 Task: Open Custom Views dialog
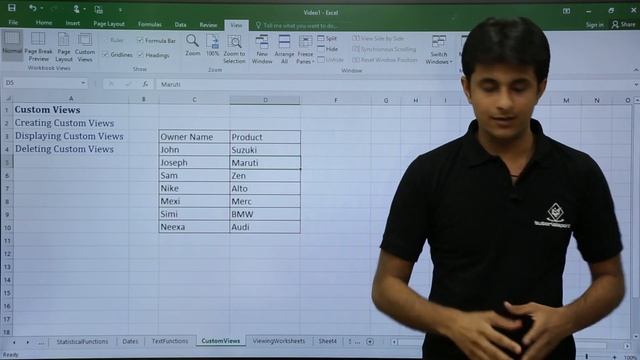click(85, 47)
